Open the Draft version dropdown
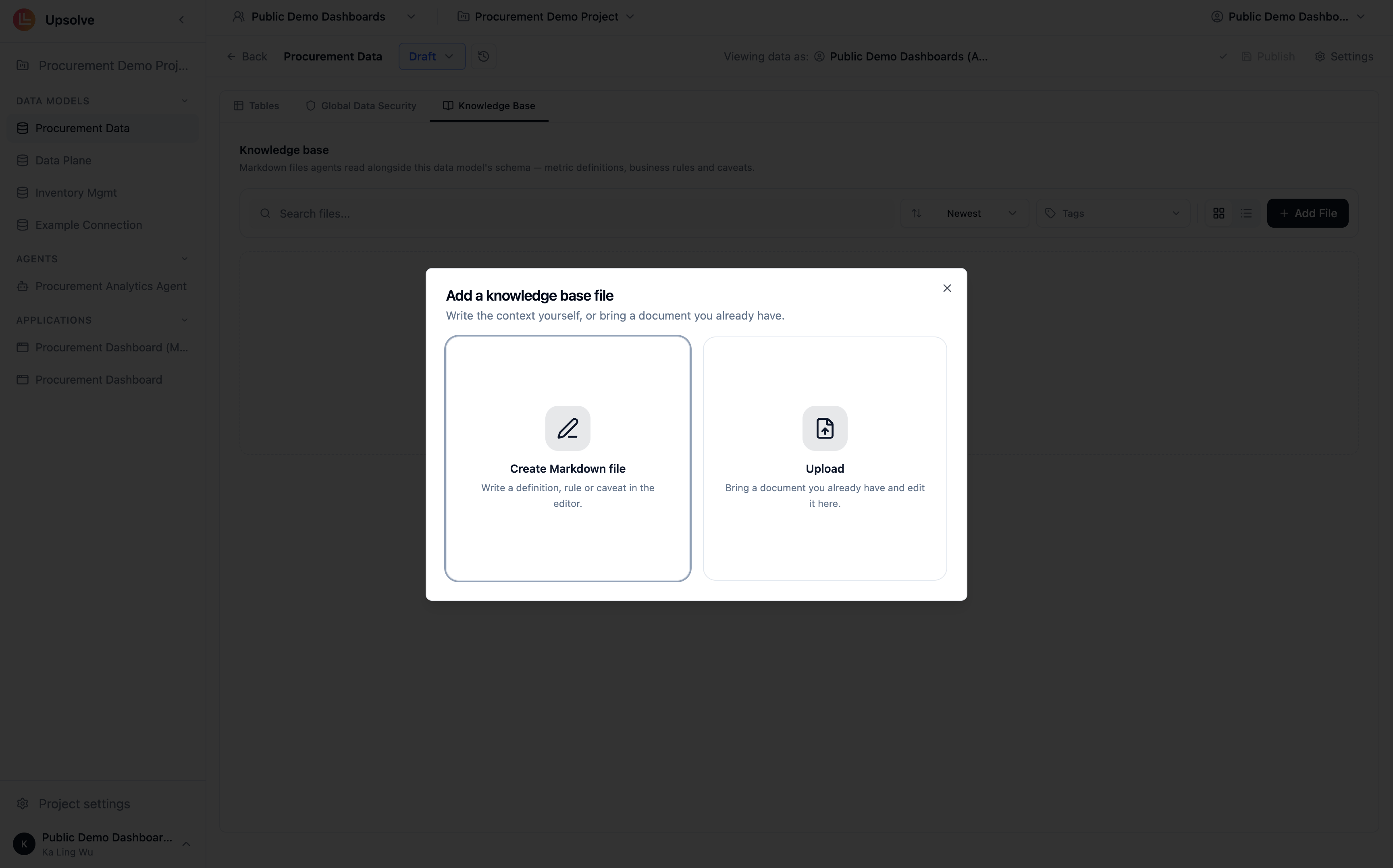 pyautogui.click(x=432, y=56)
